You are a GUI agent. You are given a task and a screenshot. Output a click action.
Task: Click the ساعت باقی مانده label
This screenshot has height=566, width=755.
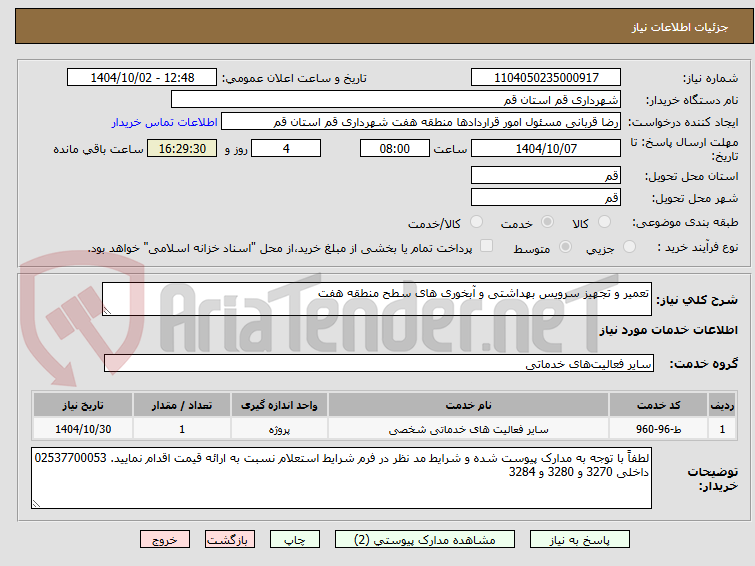click(98, 149)
